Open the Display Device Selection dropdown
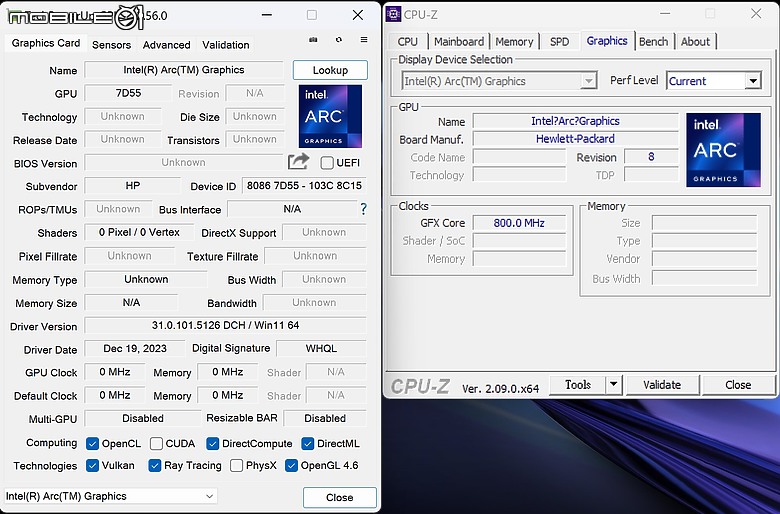 499,81
